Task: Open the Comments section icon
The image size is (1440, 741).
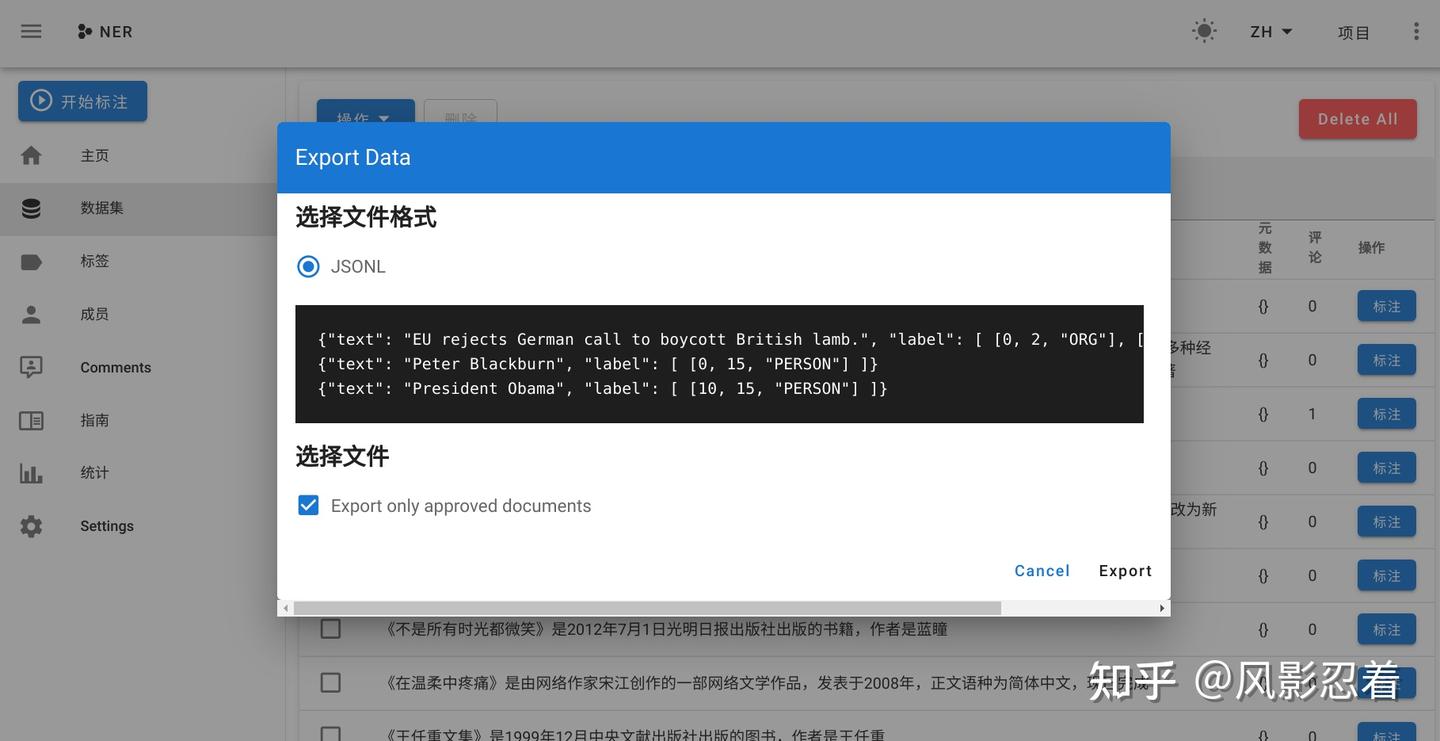Action: click(x=31, y=367)
